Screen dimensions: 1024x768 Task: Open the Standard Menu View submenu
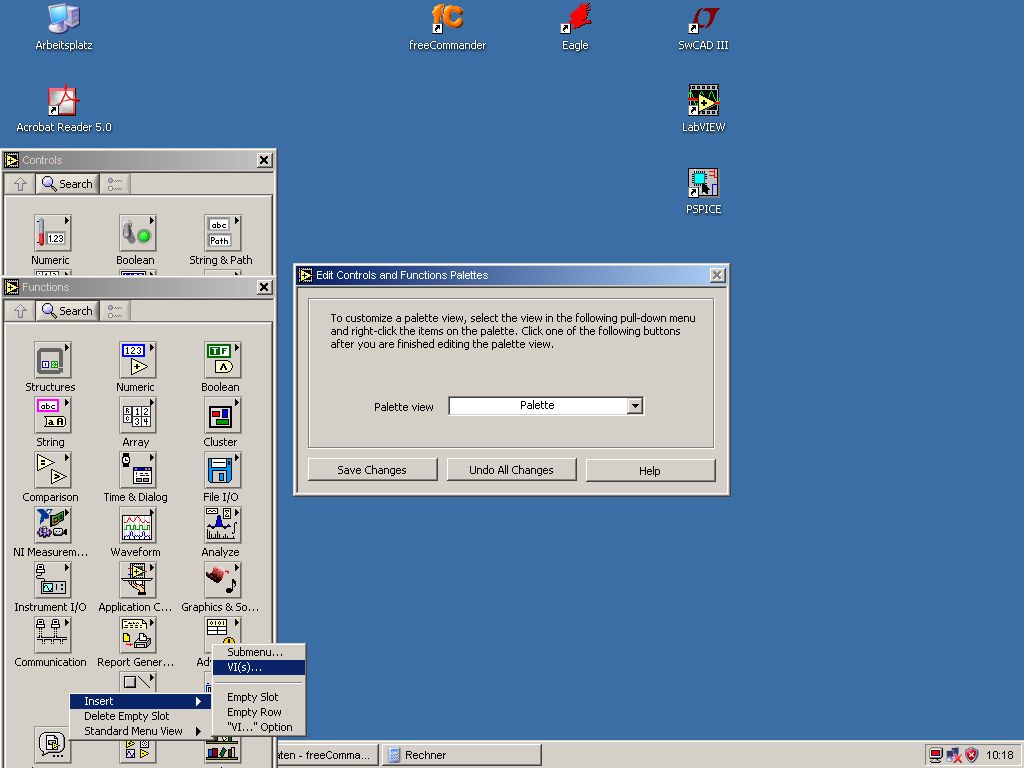[140, 731]
